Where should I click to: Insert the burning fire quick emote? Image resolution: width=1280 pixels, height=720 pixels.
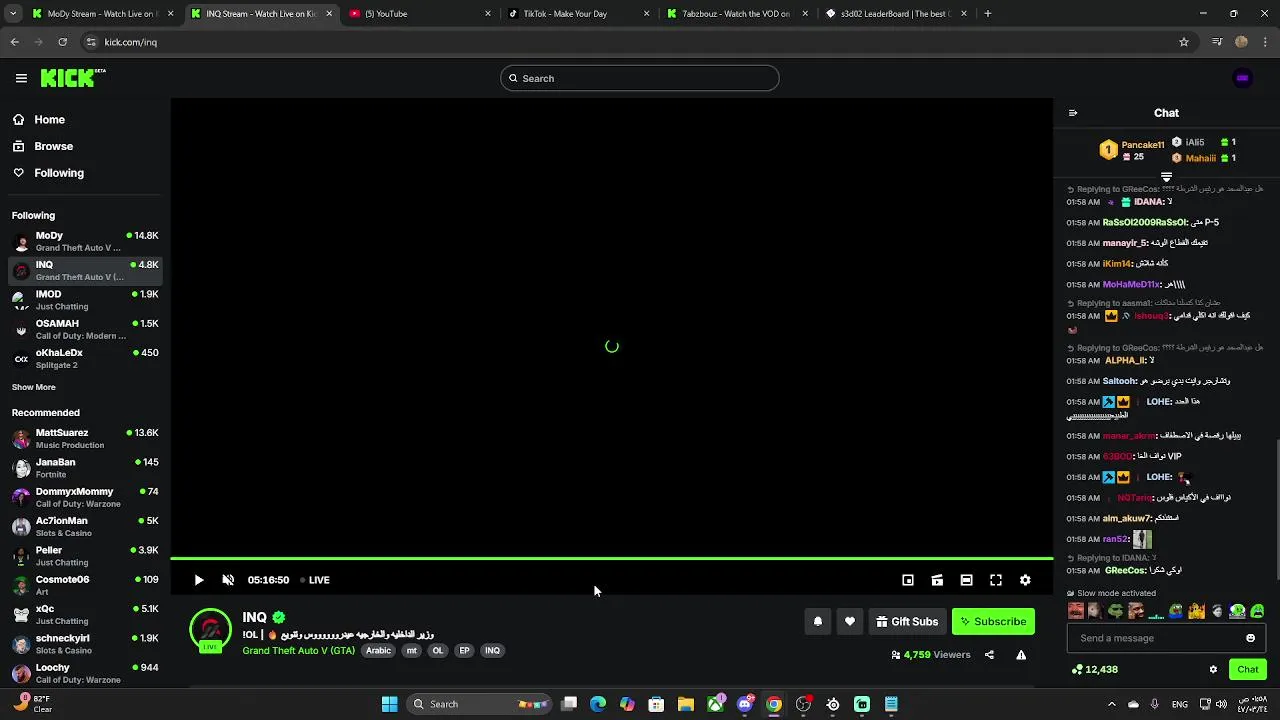coord(1197,611)
